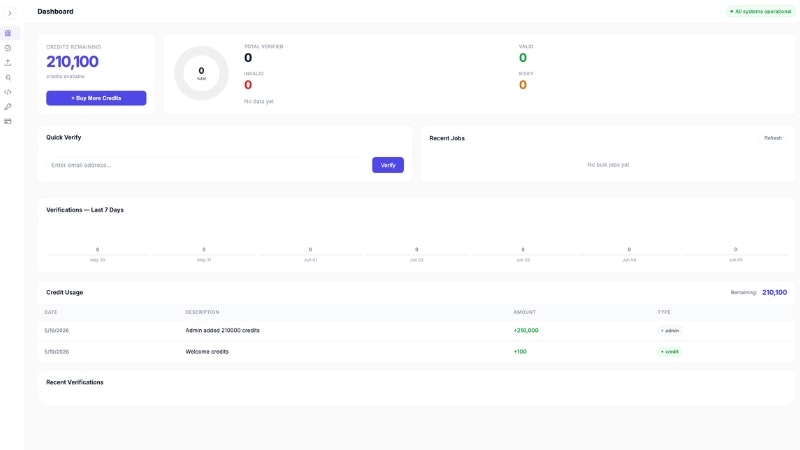Open the checkmark circle sidebar icon
The image size is (800, 450).
(8, 48)
